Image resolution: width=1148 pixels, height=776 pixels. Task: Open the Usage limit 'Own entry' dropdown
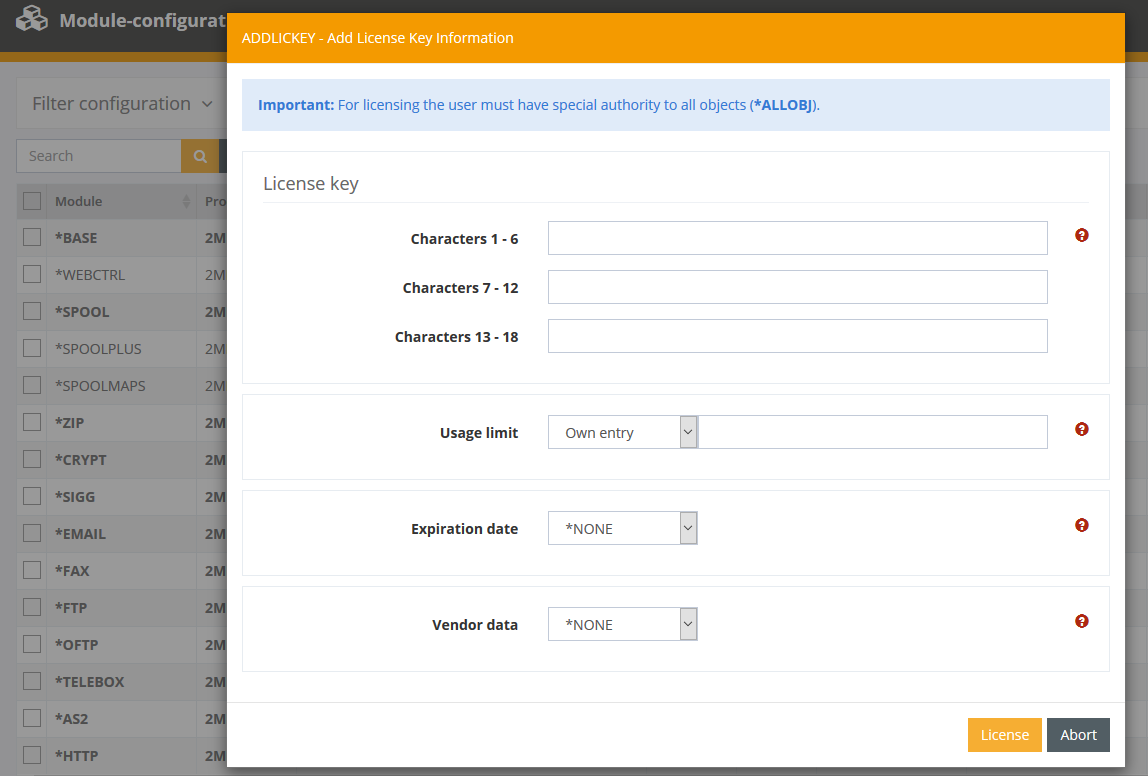point(622,433)
